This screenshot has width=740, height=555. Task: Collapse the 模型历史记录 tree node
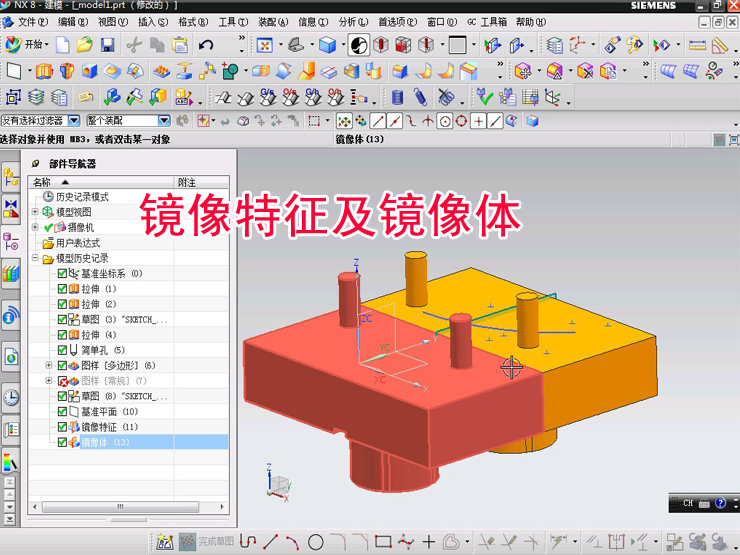36,258
